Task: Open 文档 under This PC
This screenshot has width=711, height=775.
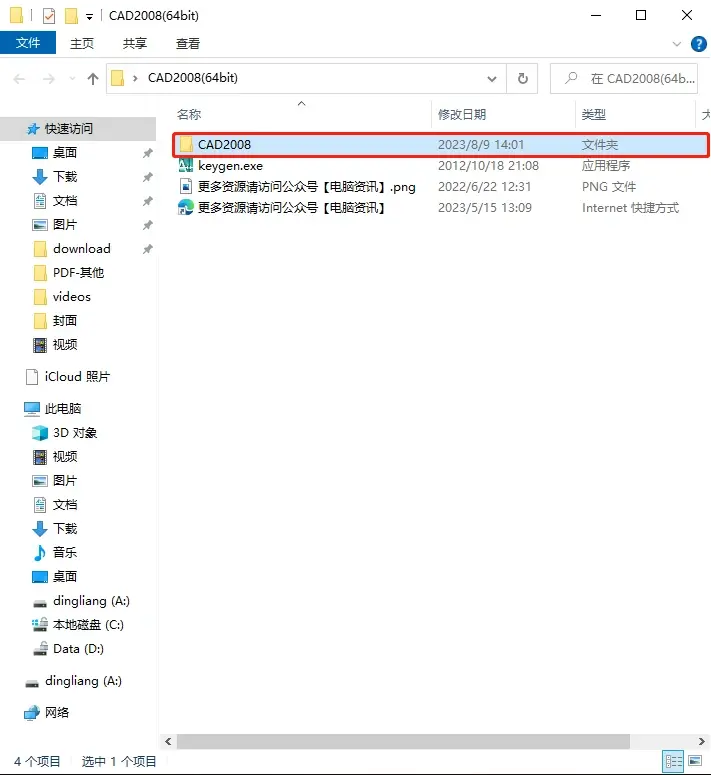Action: (65, 505)
